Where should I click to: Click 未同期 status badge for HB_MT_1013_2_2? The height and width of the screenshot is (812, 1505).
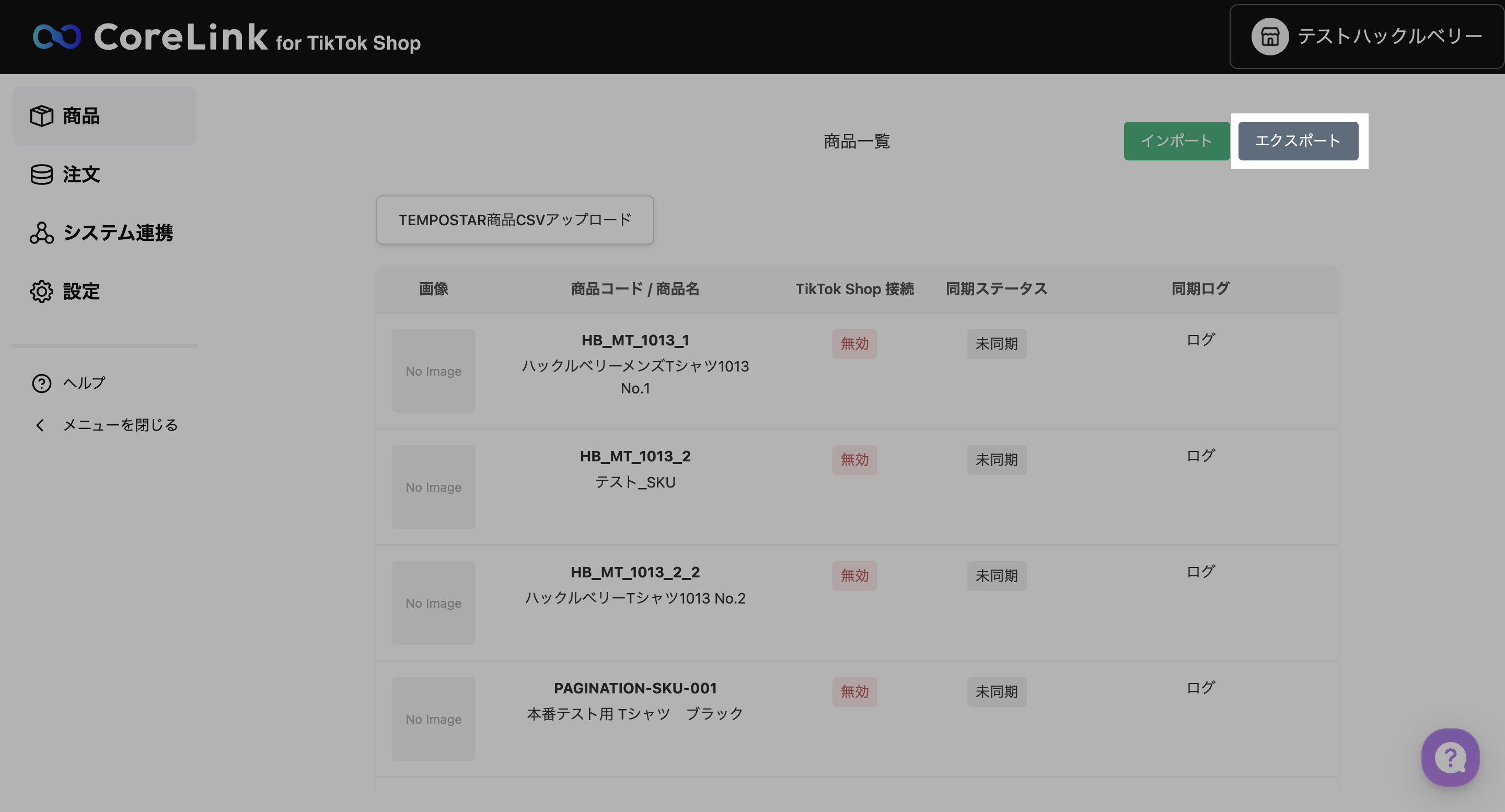coord(996,576)
